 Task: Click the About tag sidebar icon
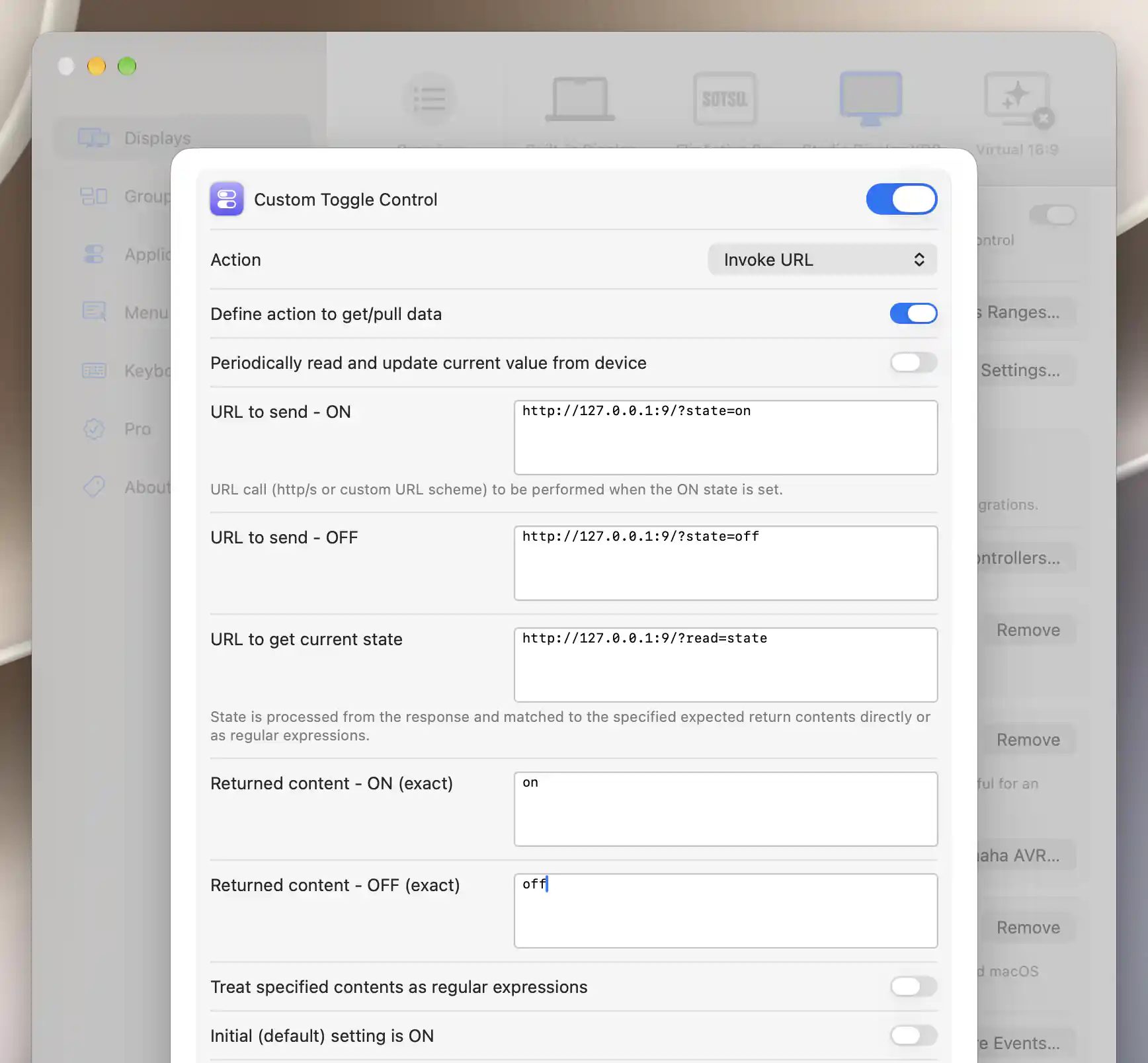tap(94, 487)
